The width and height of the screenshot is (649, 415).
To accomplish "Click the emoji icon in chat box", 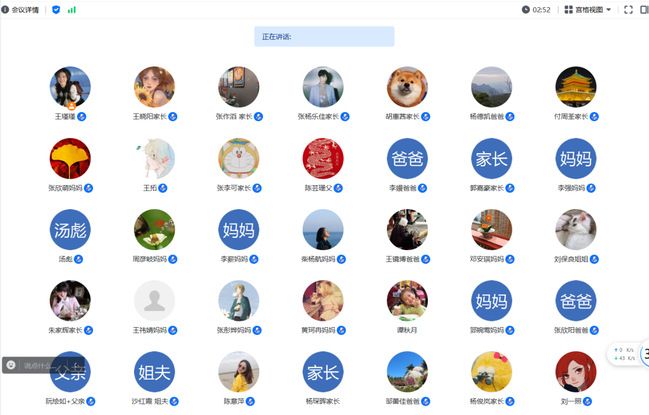I will [x=11, y=365].
